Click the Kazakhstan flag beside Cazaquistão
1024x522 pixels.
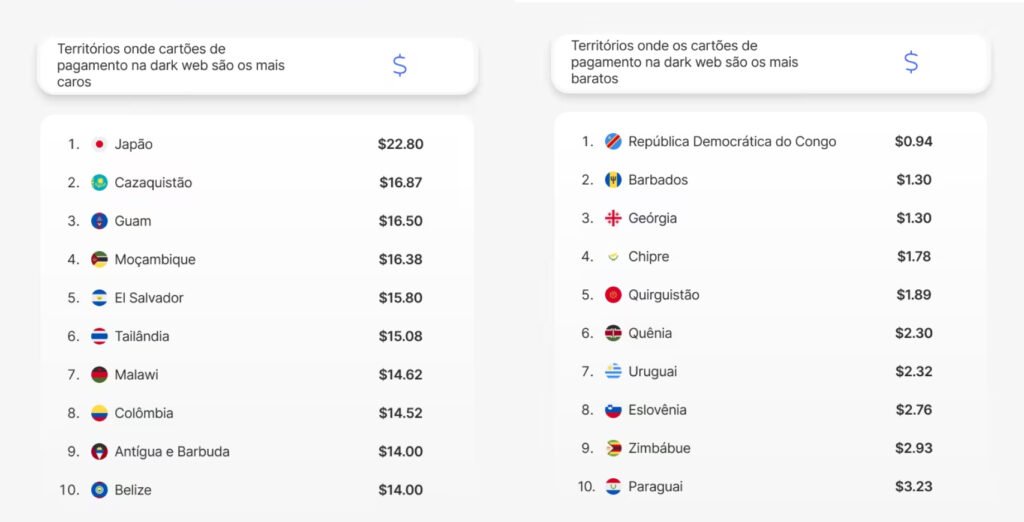pyautogui.click(x=99, y=183)
